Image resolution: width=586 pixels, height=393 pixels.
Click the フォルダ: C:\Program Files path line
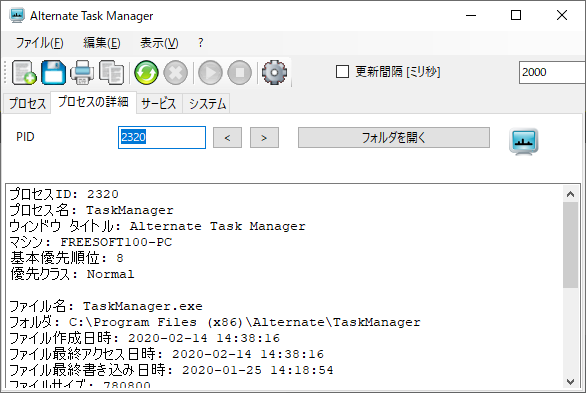[215, 322]
